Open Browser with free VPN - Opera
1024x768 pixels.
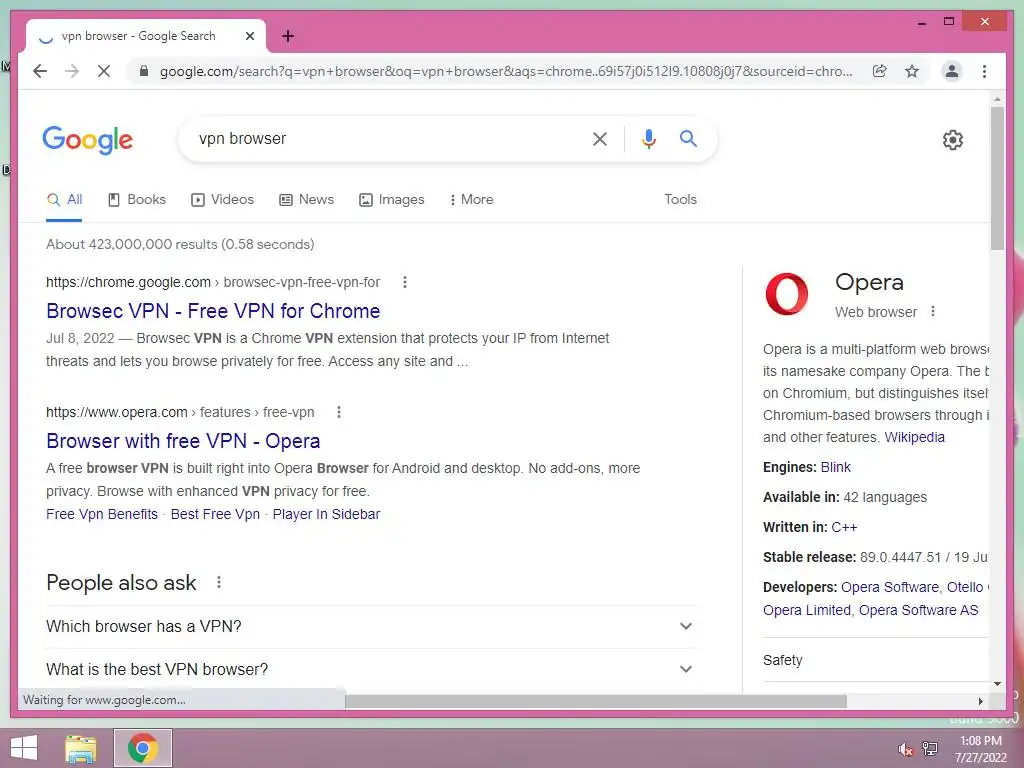183,441
